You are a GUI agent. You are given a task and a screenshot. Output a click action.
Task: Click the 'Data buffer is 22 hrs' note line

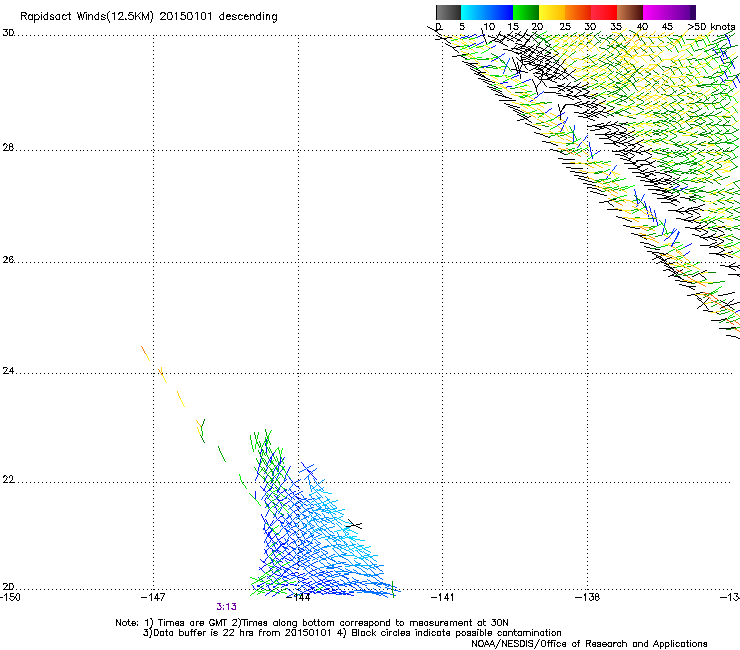352,633
